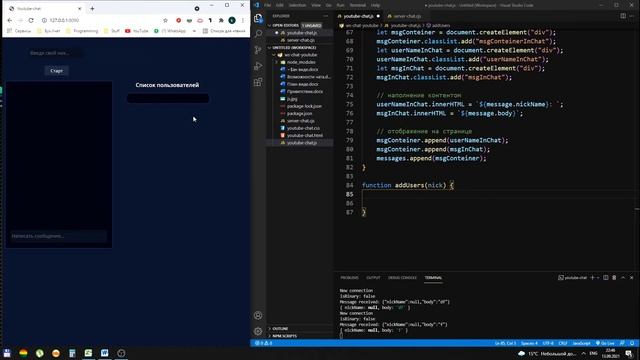Open the Search view in VS Code
640x360 pixels.
point(258,33)
